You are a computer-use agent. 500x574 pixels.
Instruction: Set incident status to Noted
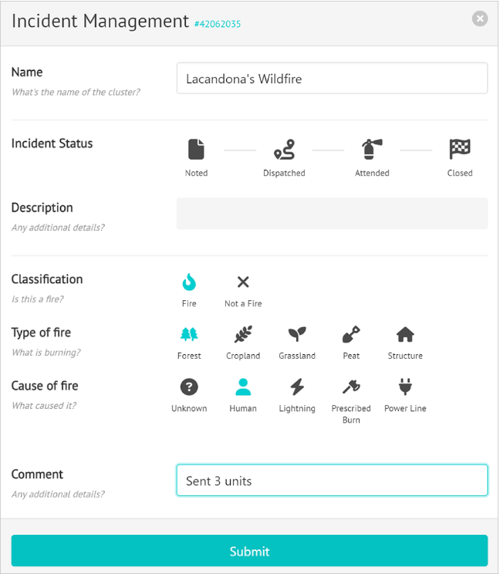click(196, 149)
